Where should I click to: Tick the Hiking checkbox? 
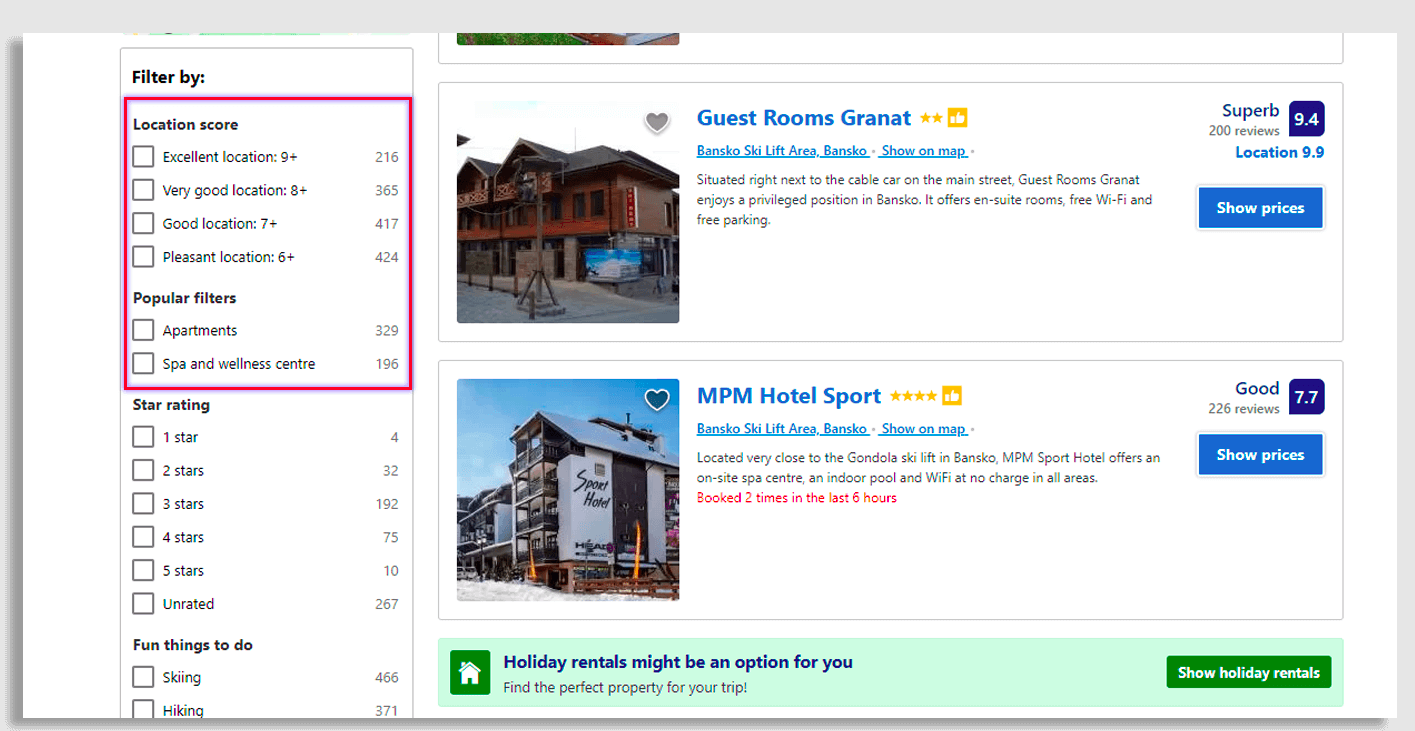tap(144, 710)
